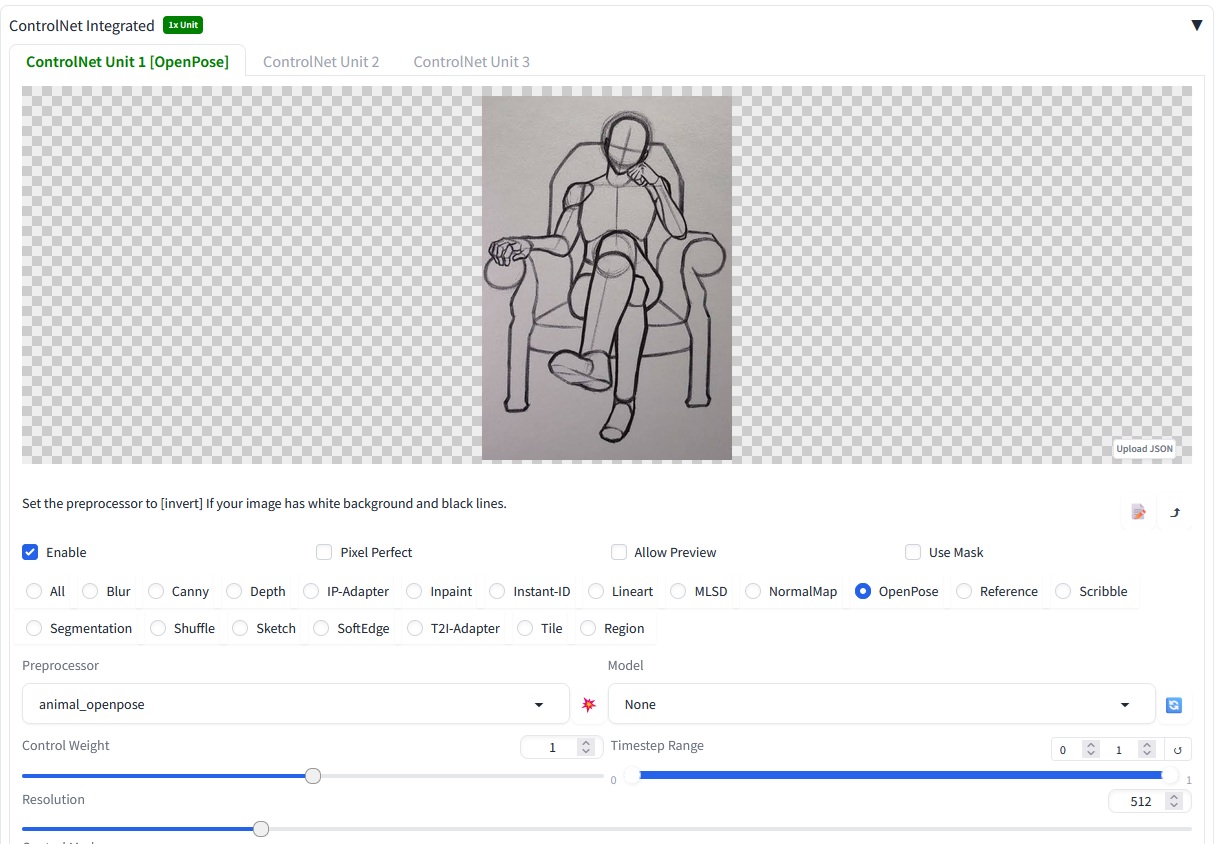
Task: Click the new canvas document icon
Action: [x=1138, y=512]
